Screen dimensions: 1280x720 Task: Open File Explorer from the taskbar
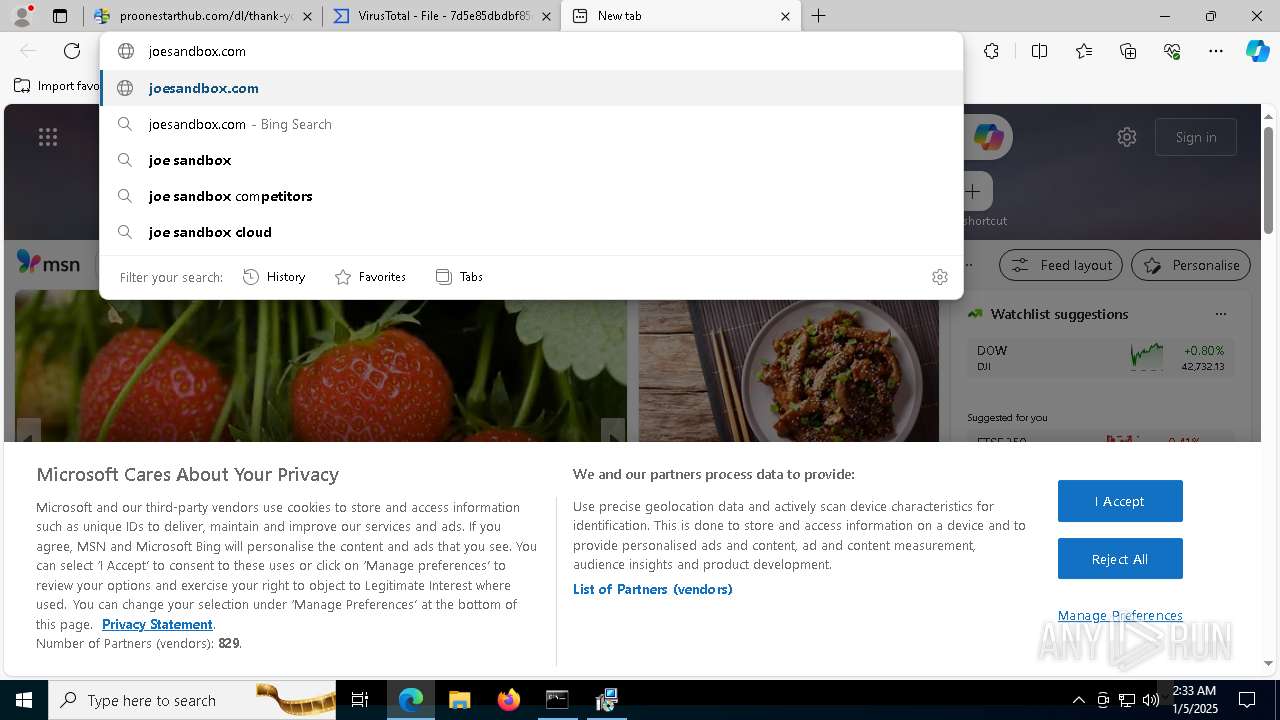tap(459, 700)
